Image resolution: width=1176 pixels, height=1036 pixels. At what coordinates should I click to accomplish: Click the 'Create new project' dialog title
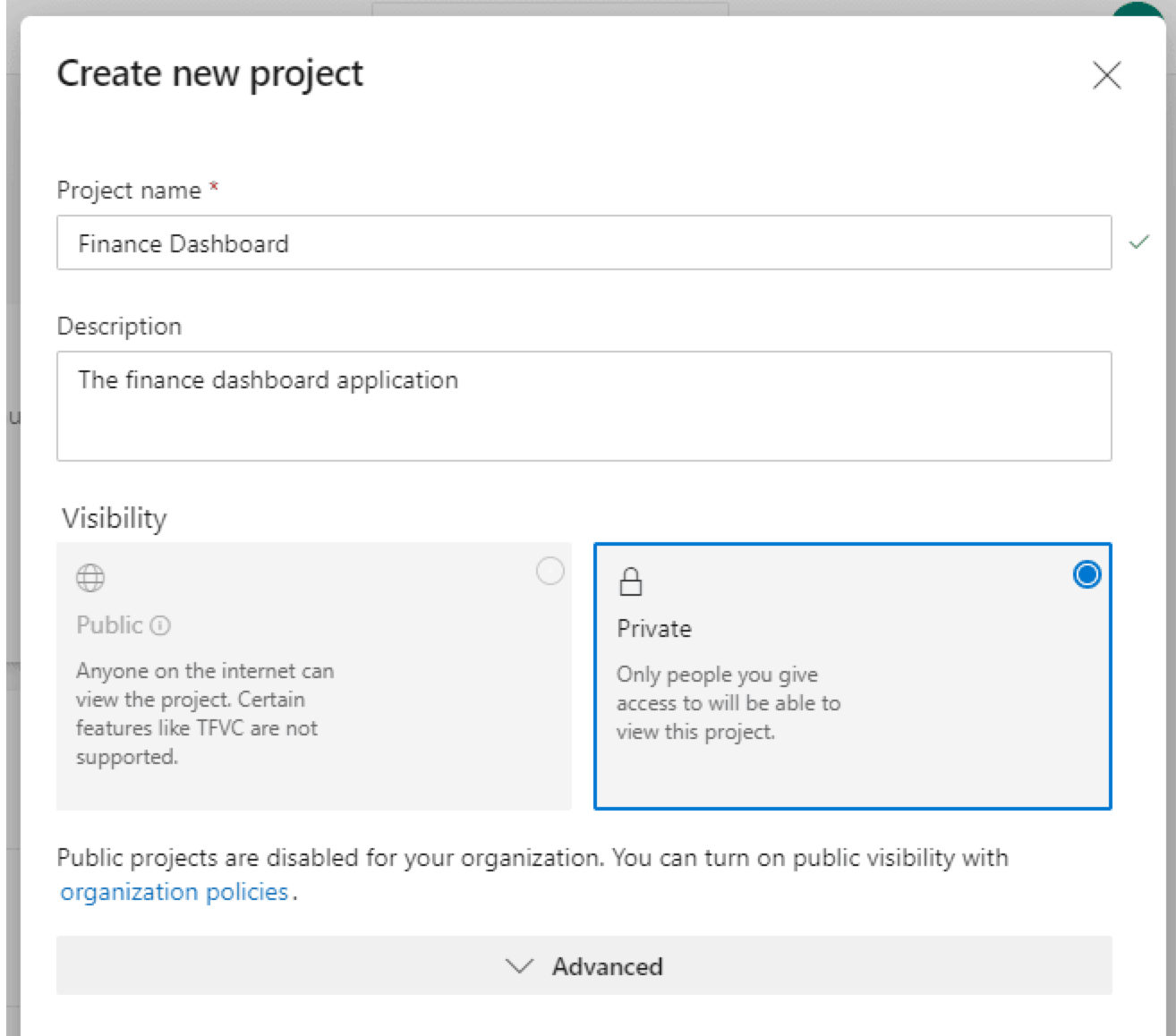[210, 74]
